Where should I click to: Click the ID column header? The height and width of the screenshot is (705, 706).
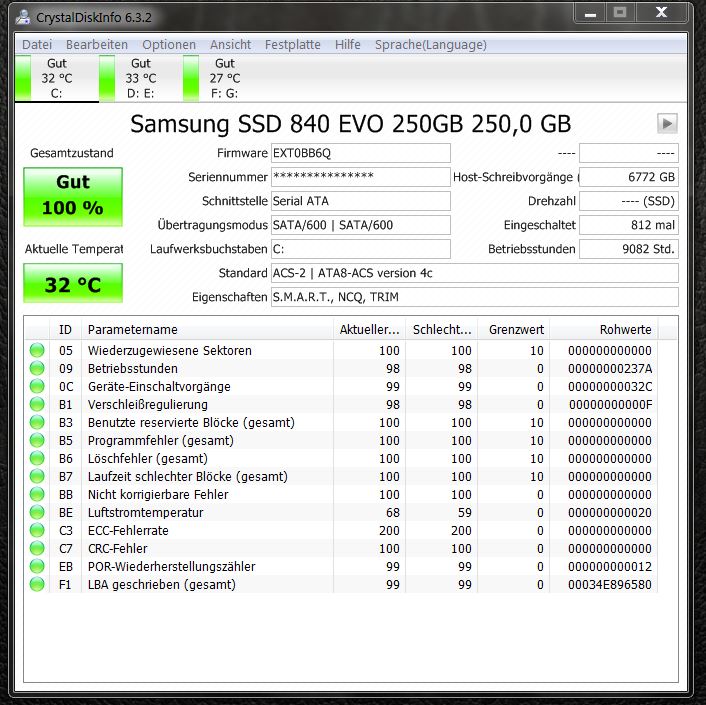tap(65, 330)
